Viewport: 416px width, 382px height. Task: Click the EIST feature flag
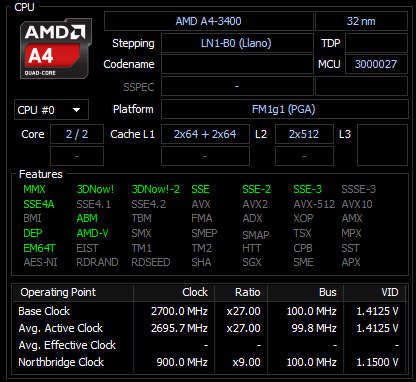[87, 248]
